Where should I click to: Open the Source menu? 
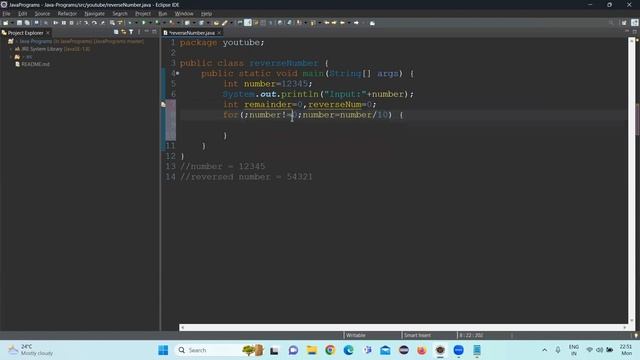tap(42, 13)
